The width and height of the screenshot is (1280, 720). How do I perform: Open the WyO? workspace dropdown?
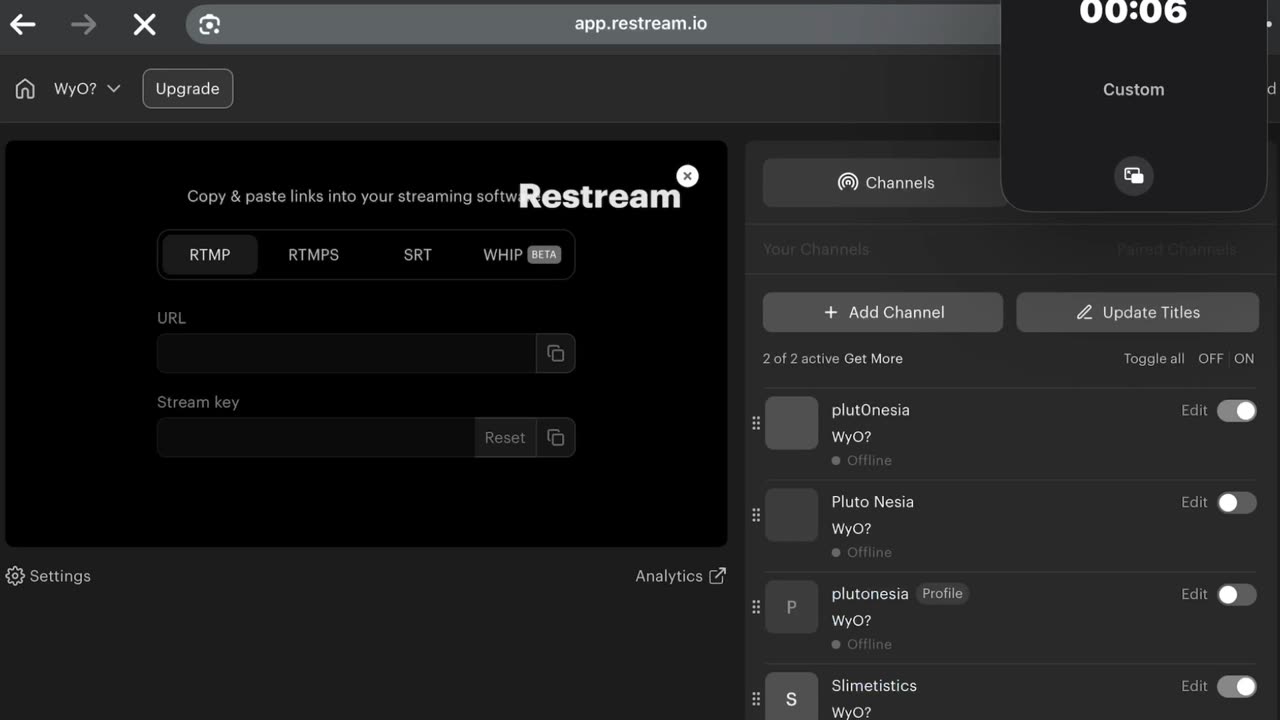87,89
